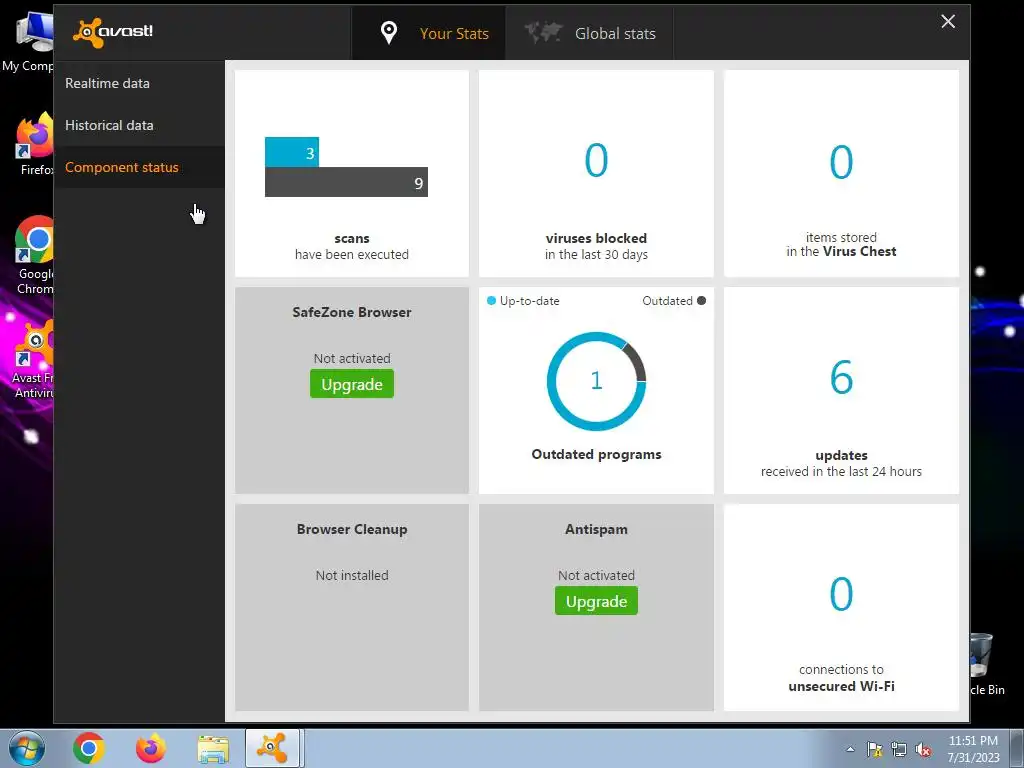The image size is (1024, 768).
Task: Click the Action Center flag icon
Action: click(874, 749)
